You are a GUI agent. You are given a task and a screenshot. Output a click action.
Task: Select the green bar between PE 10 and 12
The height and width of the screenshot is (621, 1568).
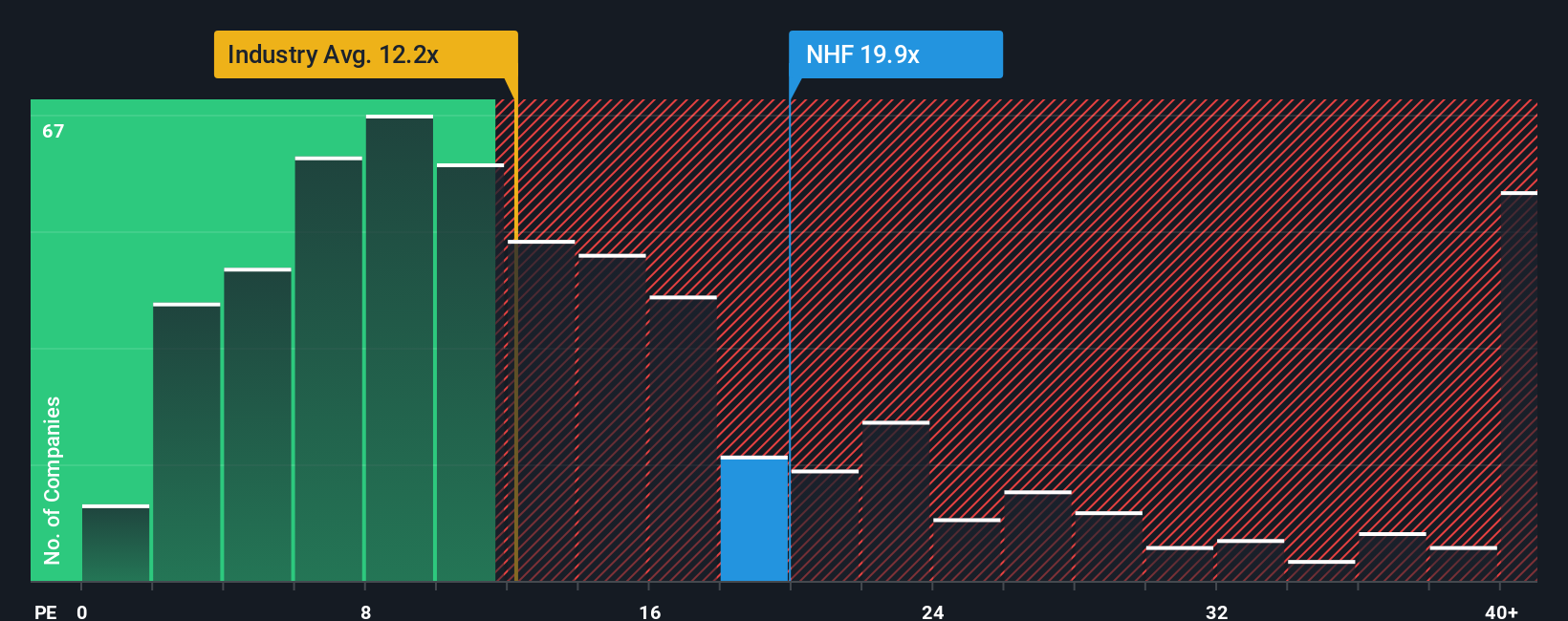click(470, 373)
